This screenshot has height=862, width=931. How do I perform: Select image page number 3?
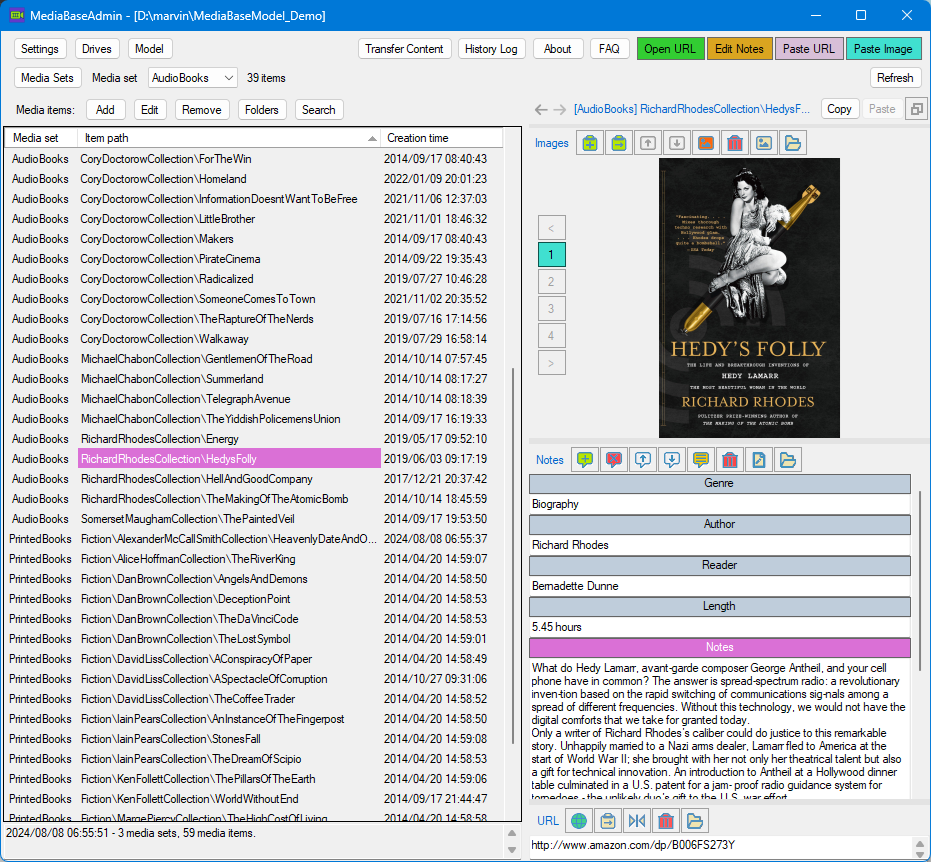(x=552, y=309)
